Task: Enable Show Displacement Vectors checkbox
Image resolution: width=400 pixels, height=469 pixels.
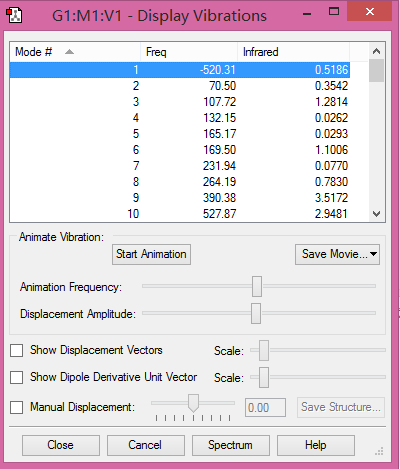Action: [x=17, y=350]
